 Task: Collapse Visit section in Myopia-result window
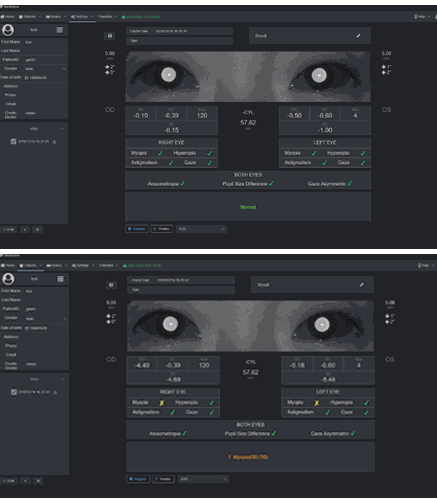coord(63,379)
